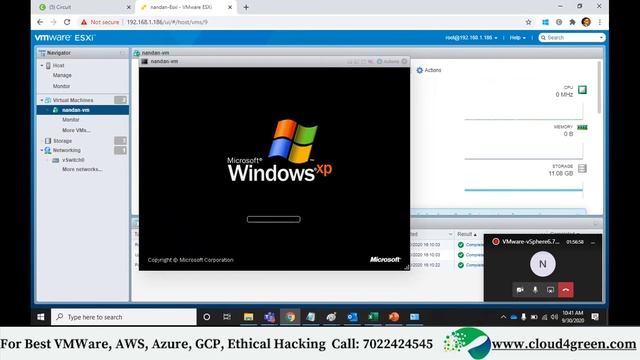The height and width of the screenshot is (360, 640).
Task: Sort tasks by the Result column
Action: (467, 234)
